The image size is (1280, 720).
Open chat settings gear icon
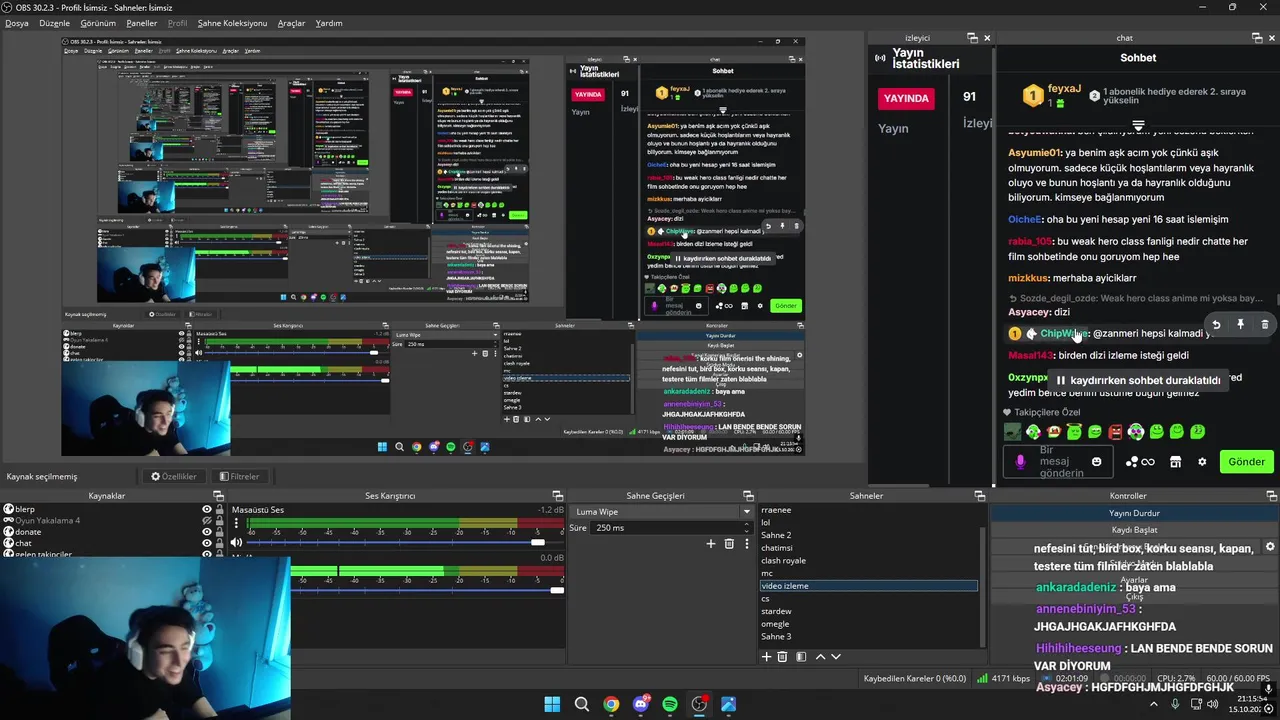point(1202,462)
